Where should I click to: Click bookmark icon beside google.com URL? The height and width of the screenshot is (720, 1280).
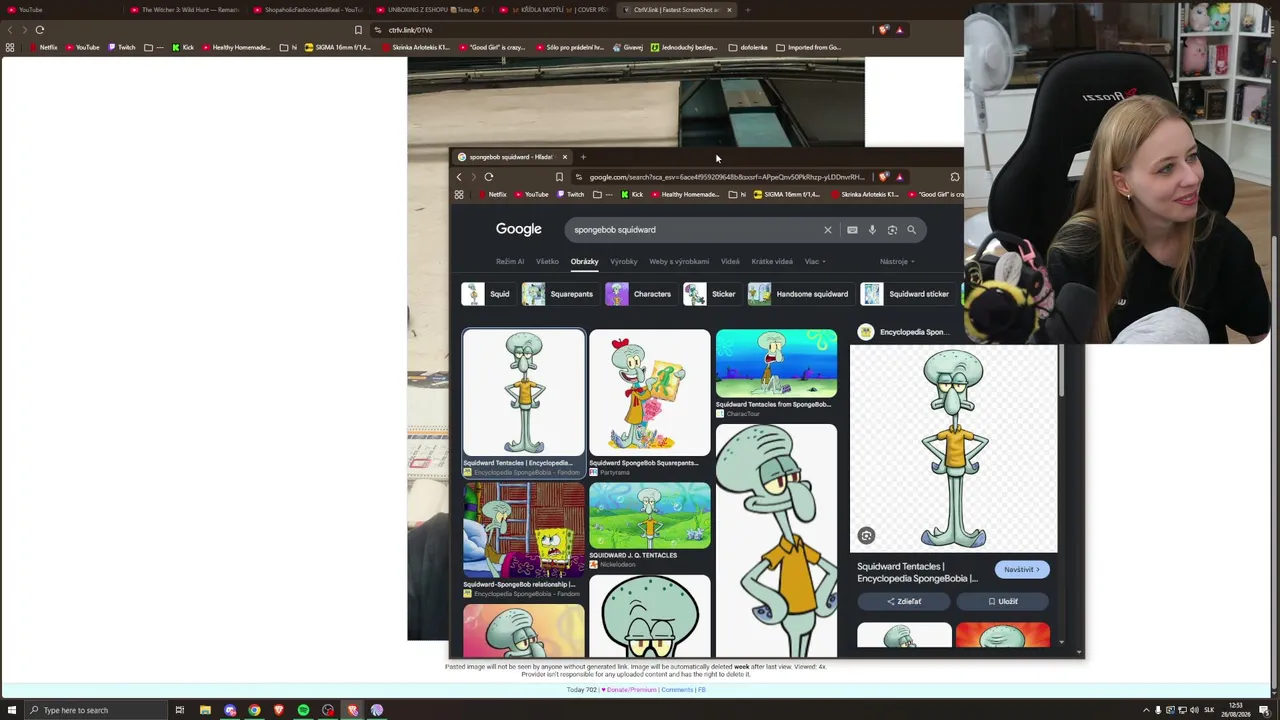[559, 177]
